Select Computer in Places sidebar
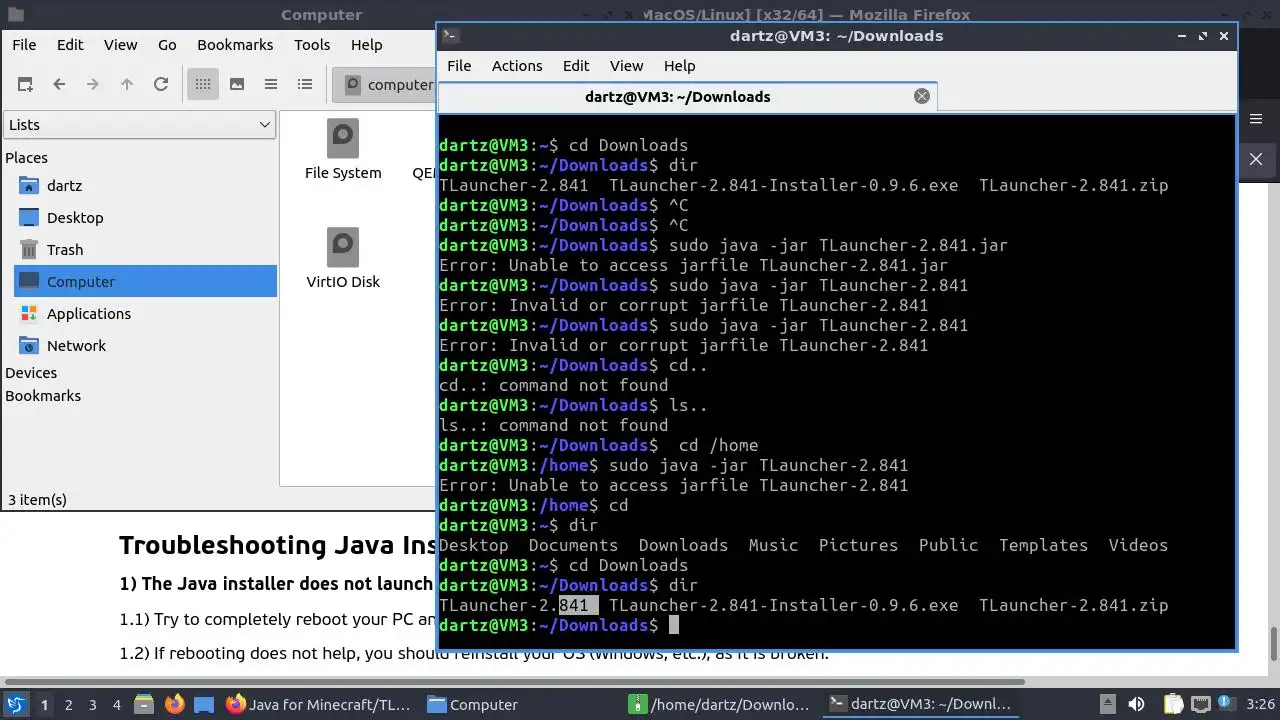 [145, 282]
